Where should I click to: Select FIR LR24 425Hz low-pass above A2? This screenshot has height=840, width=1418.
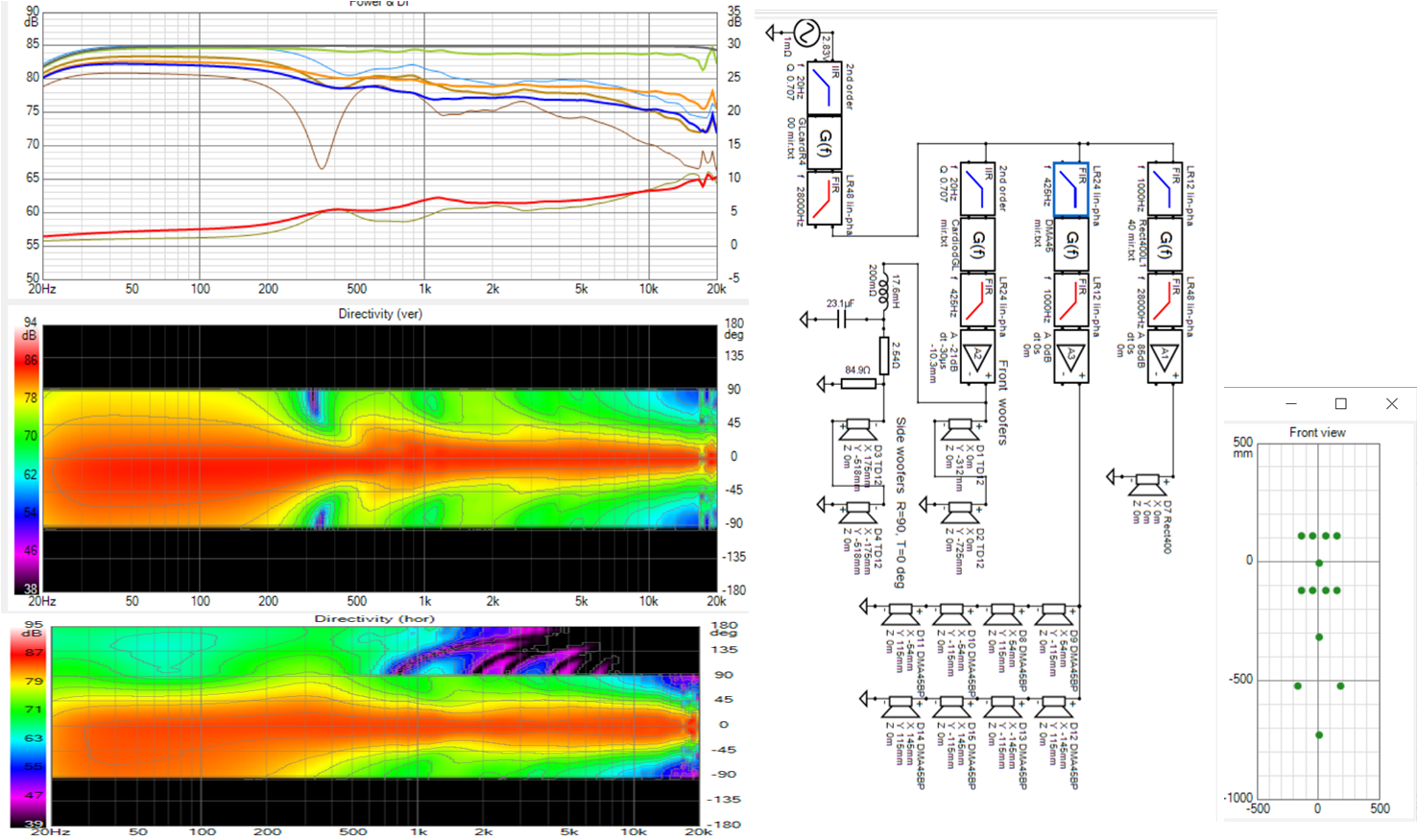point(976,300)
